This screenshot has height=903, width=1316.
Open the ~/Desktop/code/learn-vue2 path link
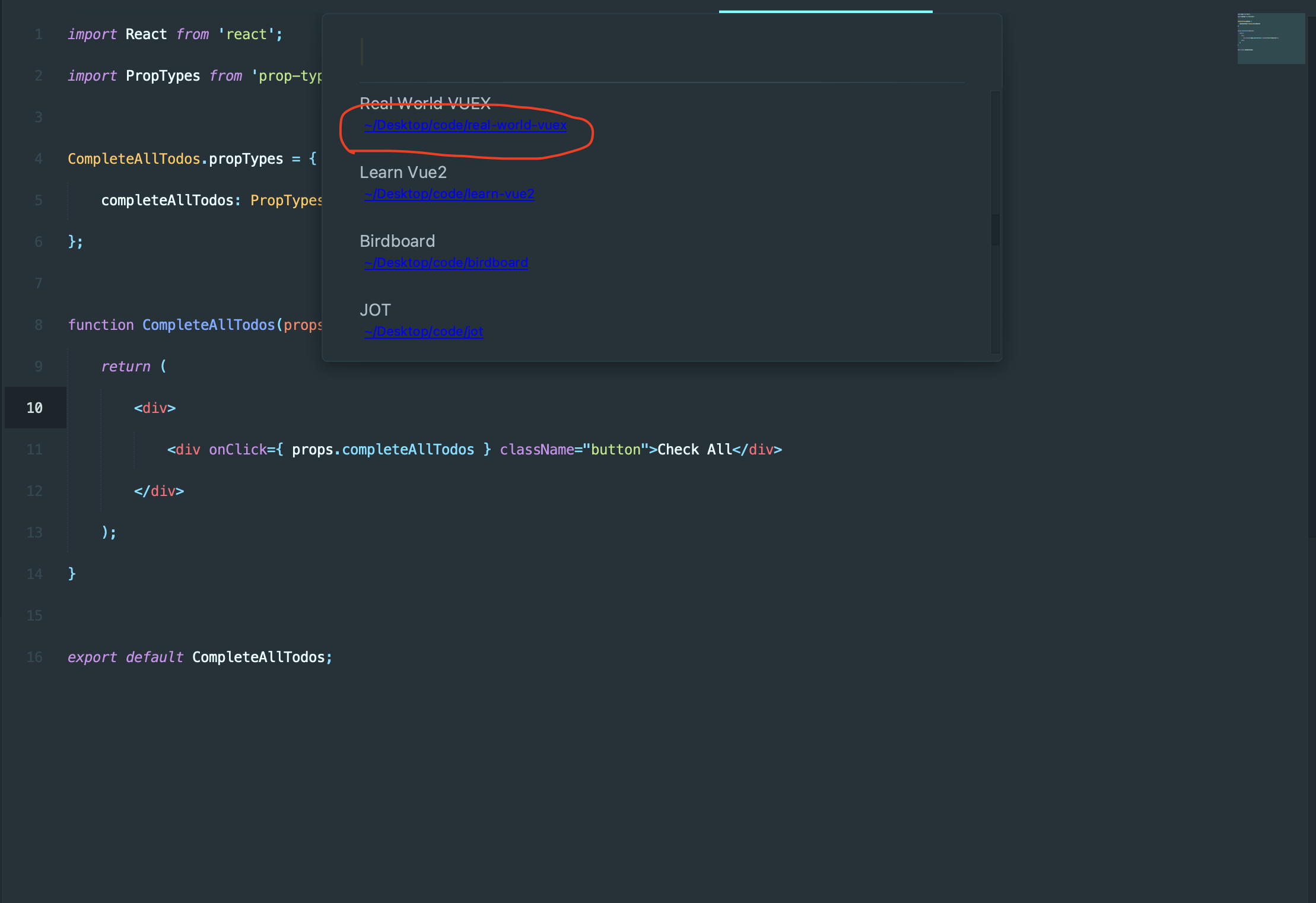click(x=449, y=194)
